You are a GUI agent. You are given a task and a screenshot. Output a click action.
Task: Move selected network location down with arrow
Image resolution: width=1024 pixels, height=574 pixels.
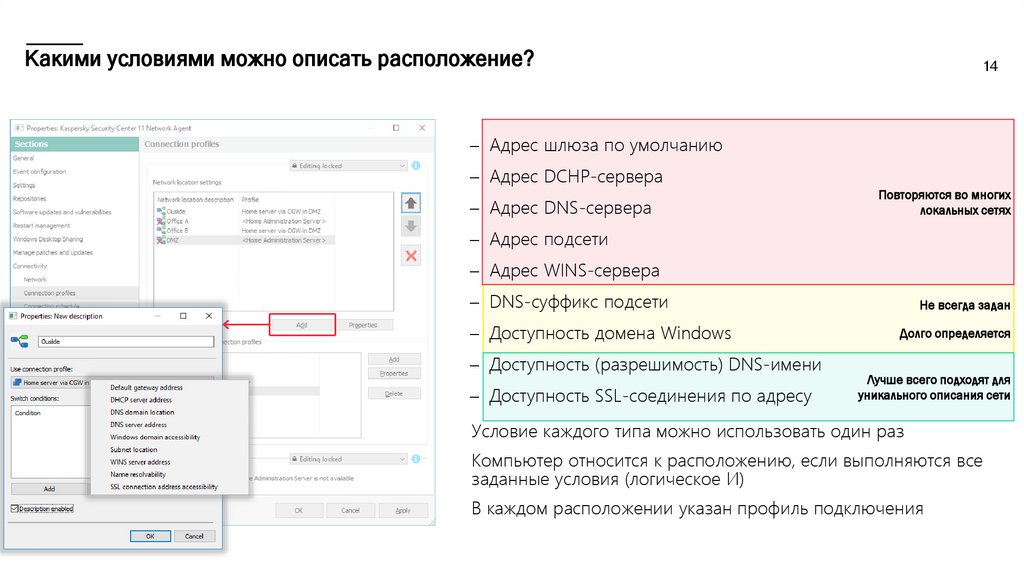411,227
